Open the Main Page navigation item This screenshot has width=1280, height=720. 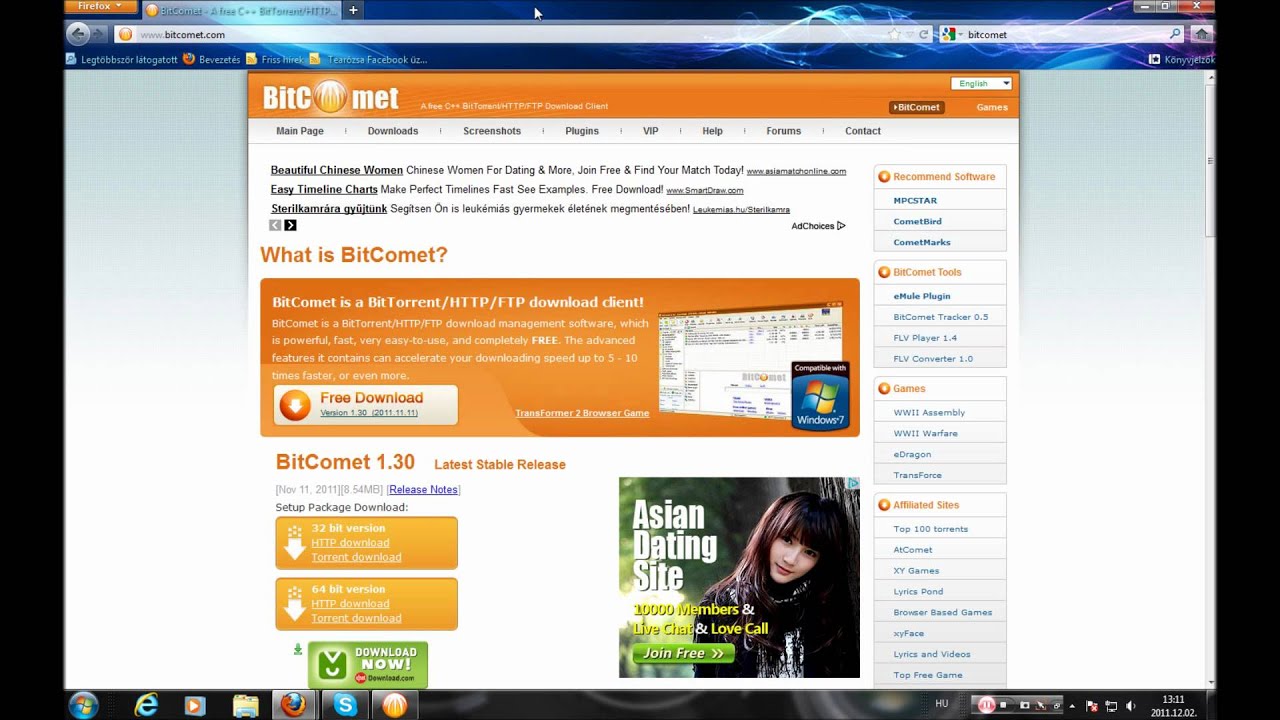(x=300, y=131)
